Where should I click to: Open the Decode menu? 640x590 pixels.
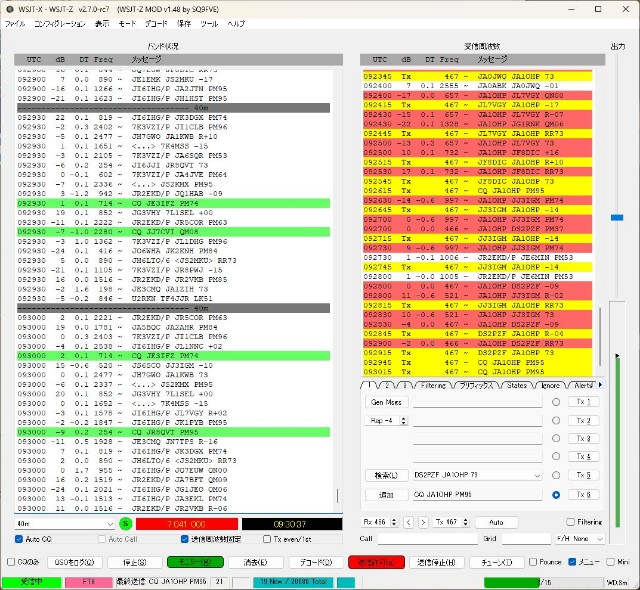point(156,24)
